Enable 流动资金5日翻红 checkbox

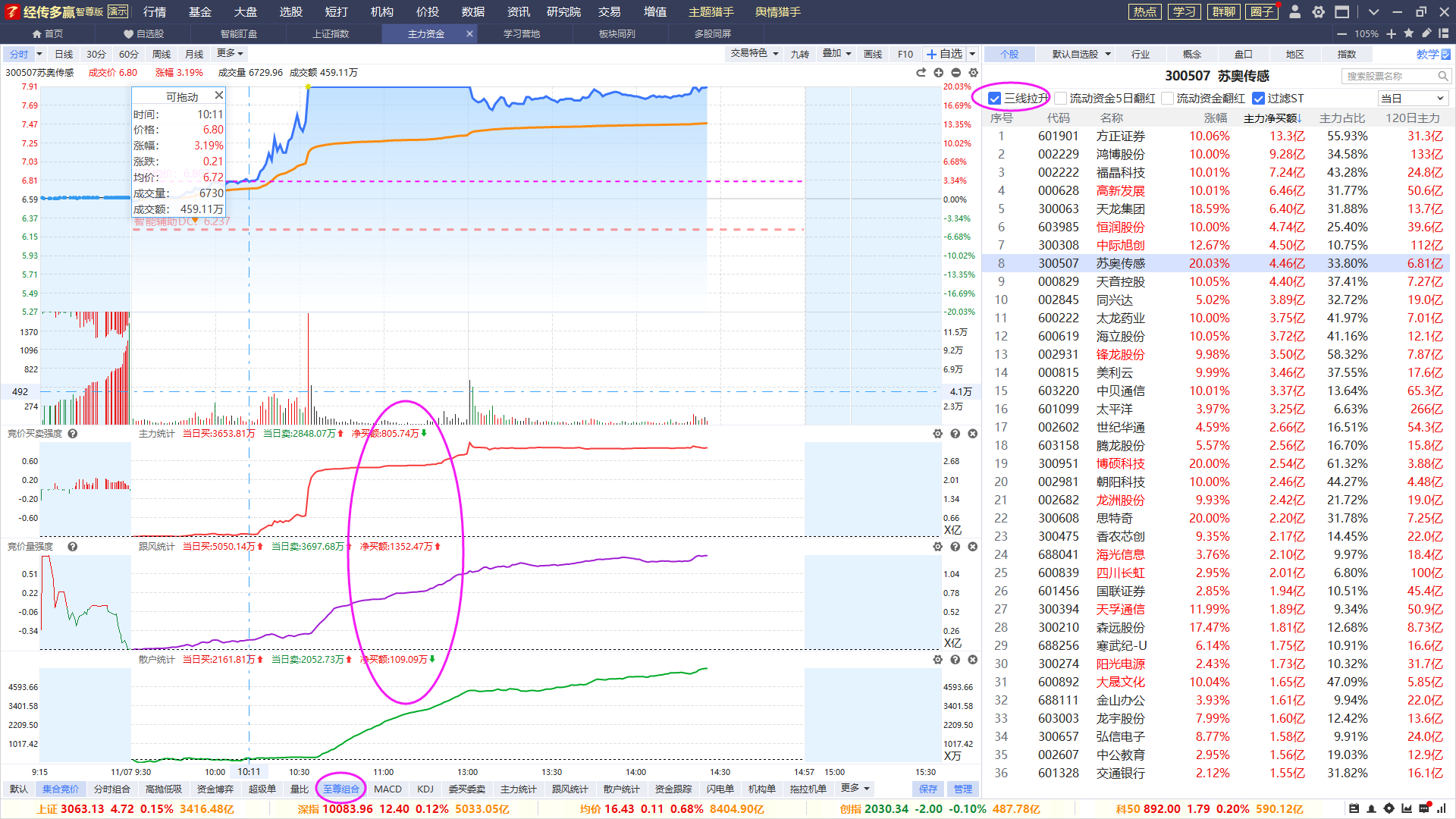[x=1061, y=99]
